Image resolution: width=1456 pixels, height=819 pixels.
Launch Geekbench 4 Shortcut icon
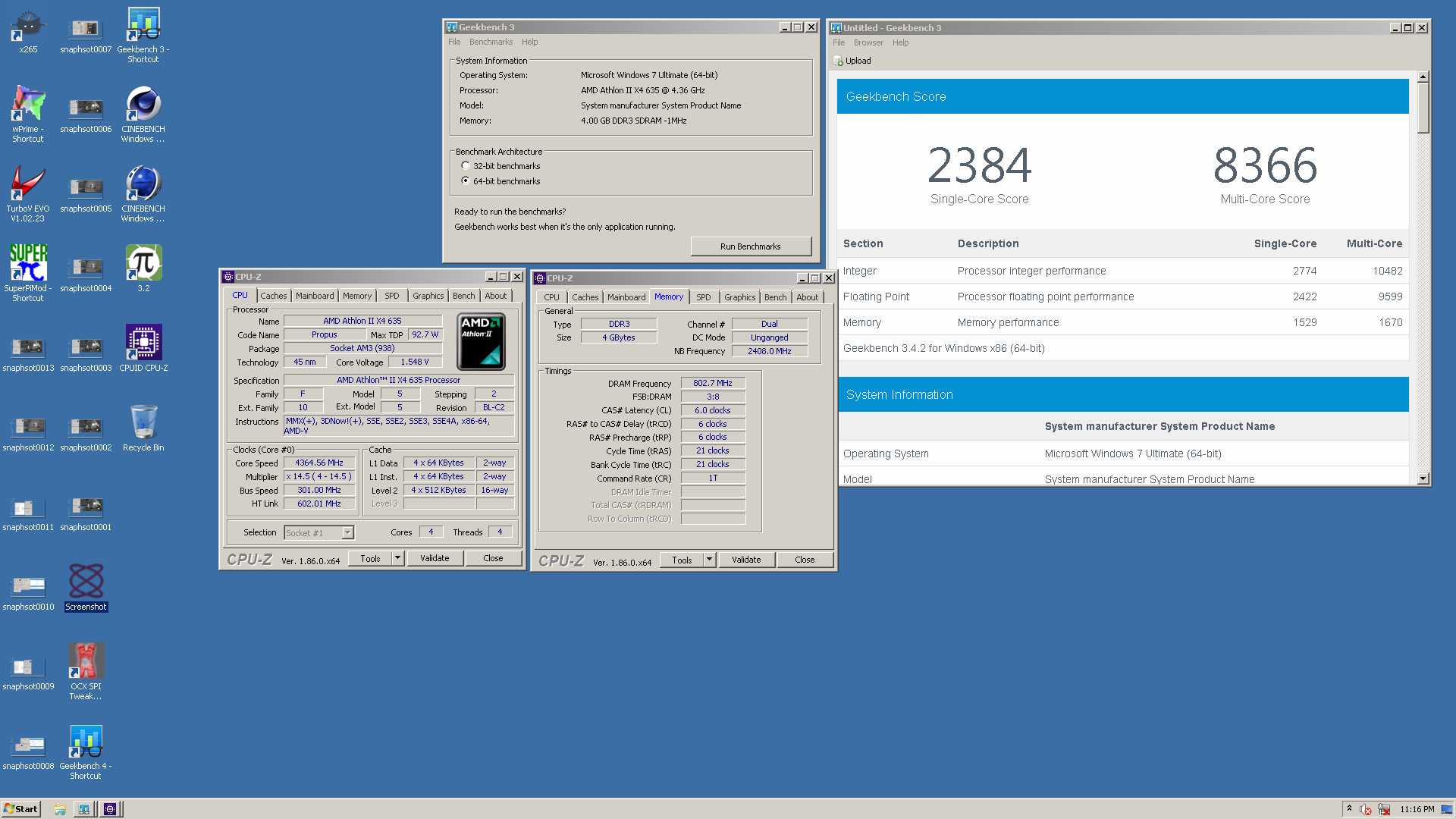(x=86, y=752)
